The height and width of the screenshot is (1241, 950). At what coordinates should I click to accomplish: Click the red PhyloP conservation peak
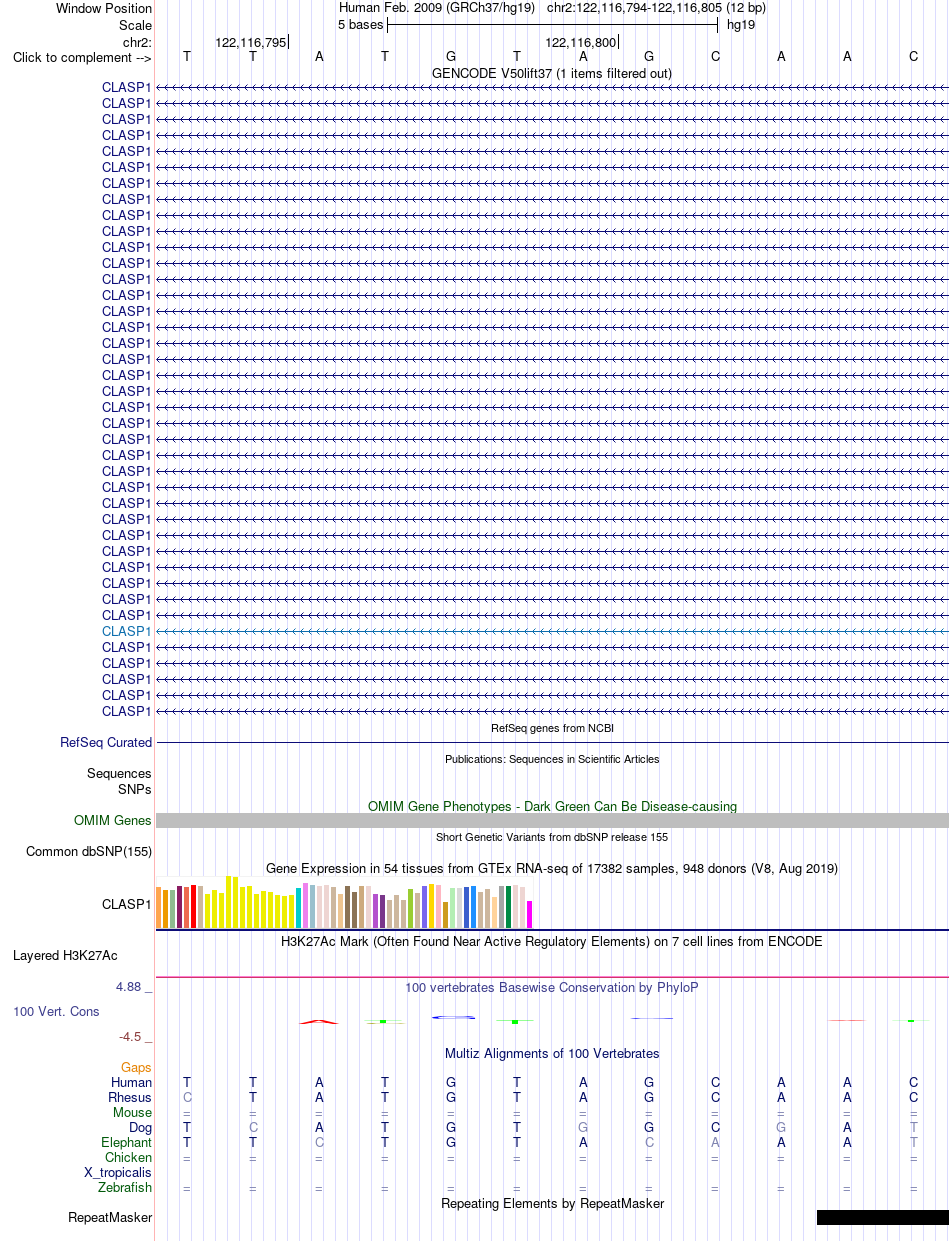click(319, 1021)
